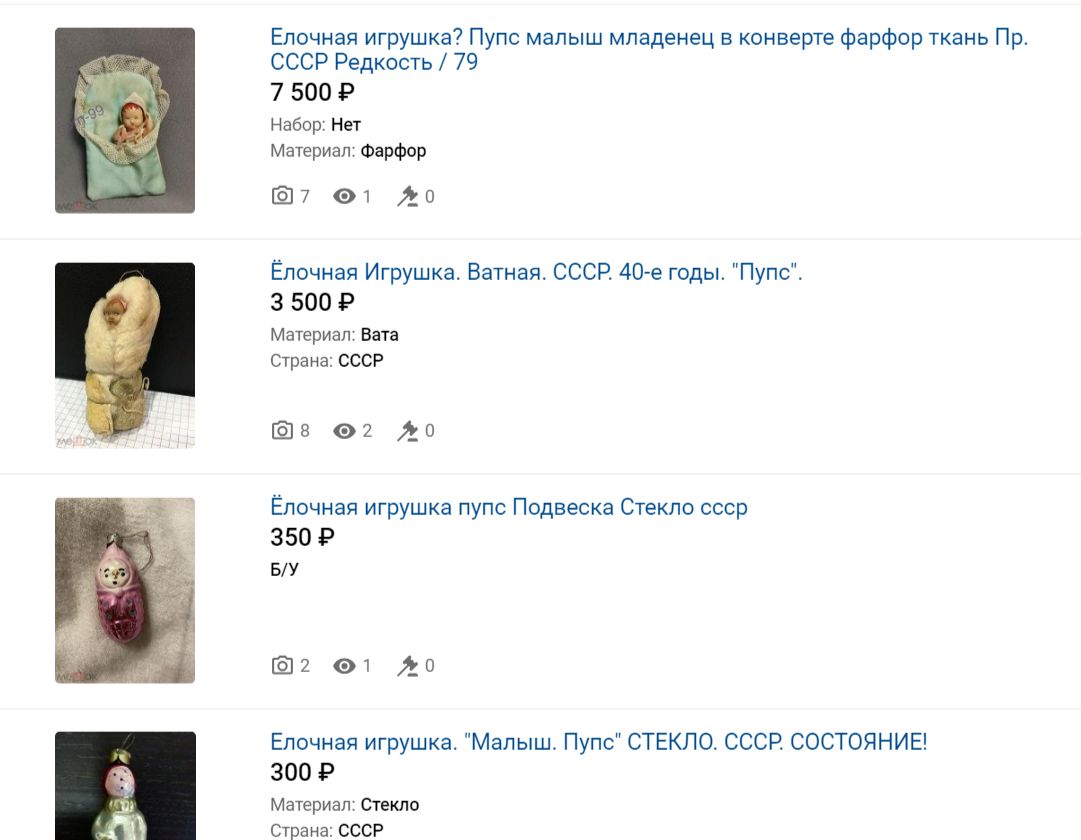Click eye views icon on 3 500 ₽ listing

click(344, 431)
